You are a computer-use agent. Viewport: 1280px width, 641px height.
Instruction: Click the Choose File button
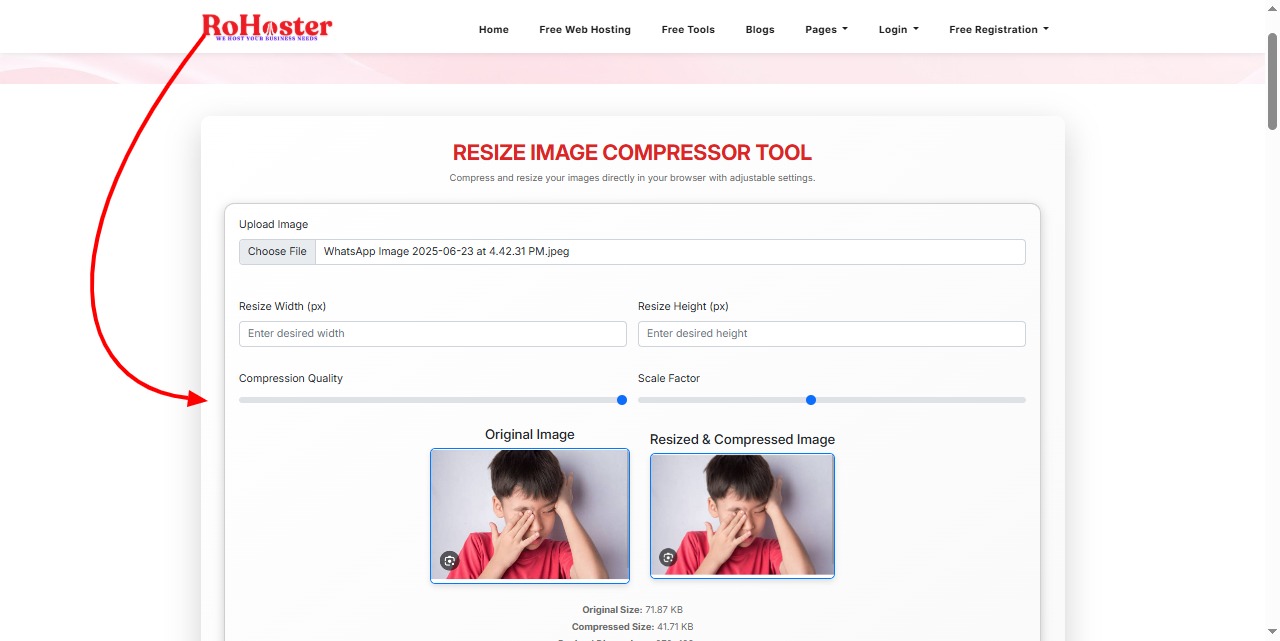277,252
